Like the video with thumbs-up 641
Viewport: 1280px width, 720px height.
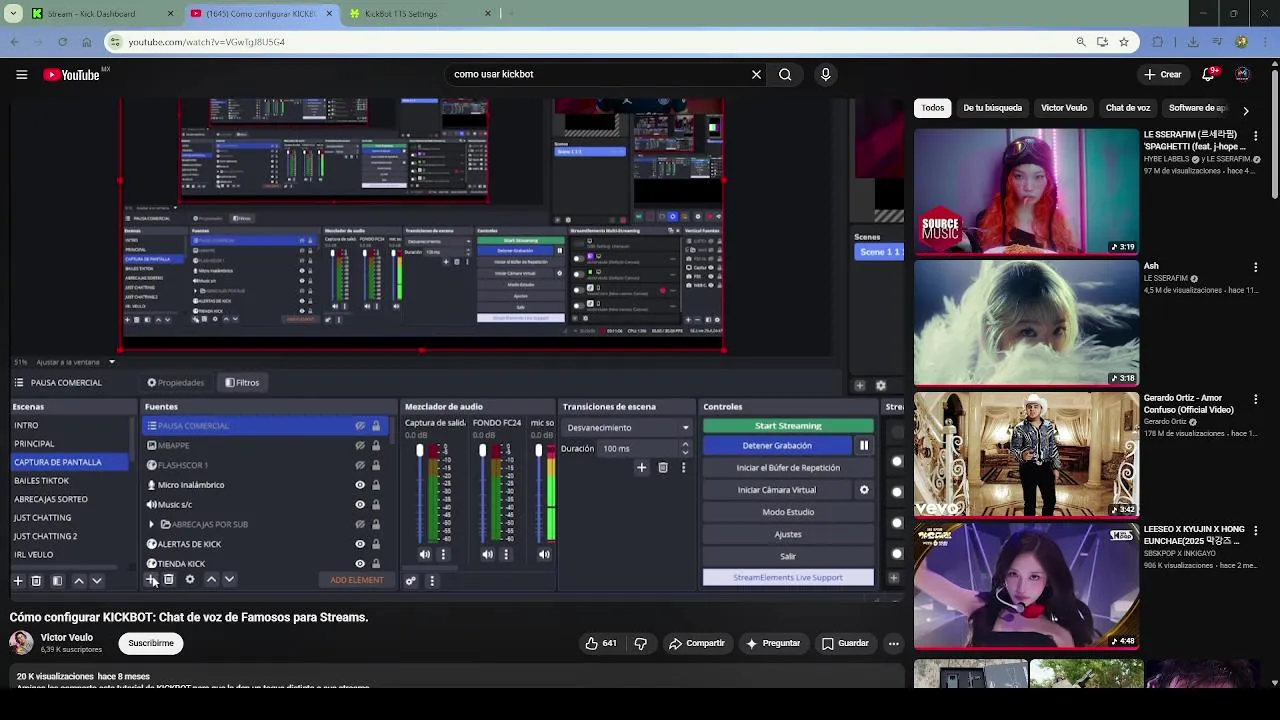tap(601, 643)
